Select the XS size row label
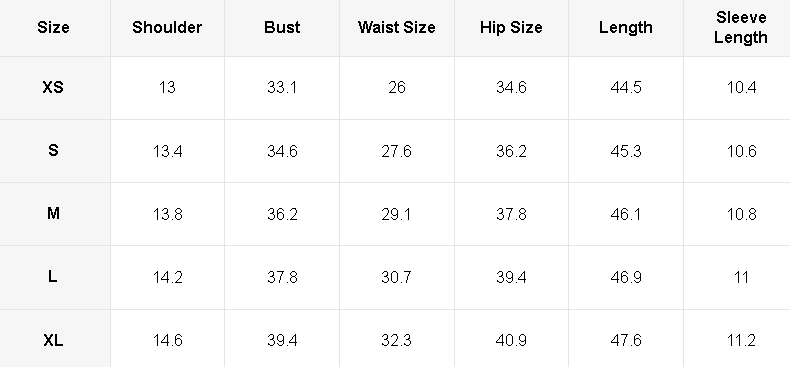 pyautogui.click(x=53, y=88)
